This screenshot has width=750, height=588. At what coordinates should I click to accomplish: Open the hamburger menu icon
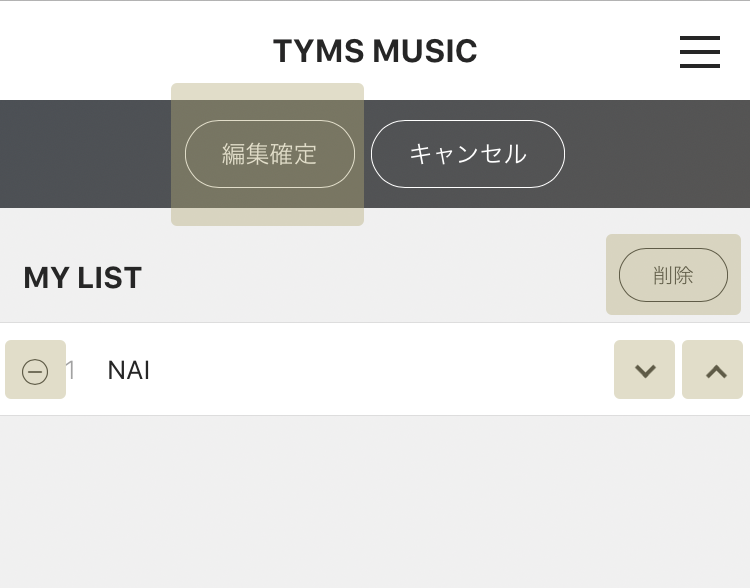point(699,52)
